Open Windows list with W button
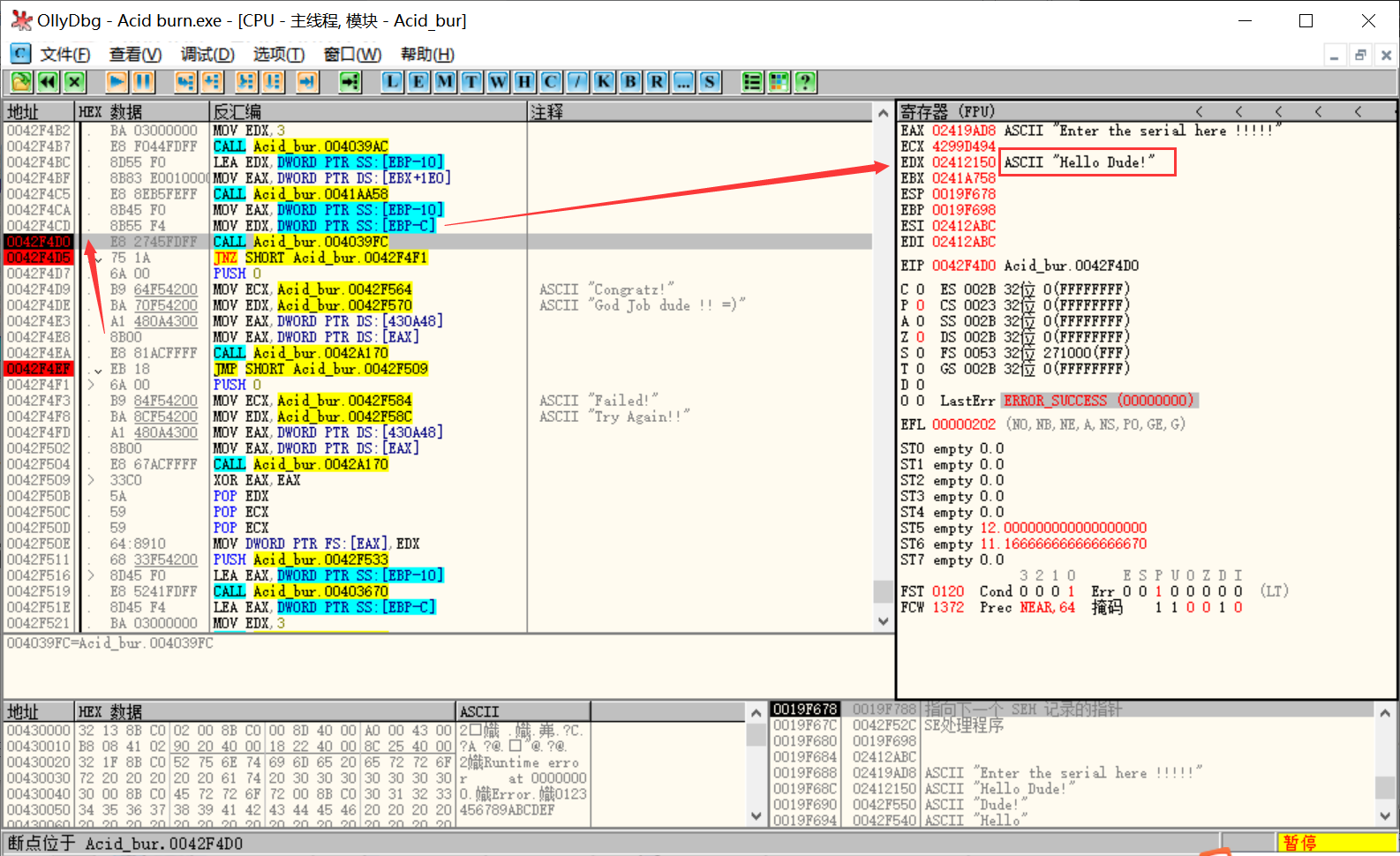 click(x=498, y=82)
